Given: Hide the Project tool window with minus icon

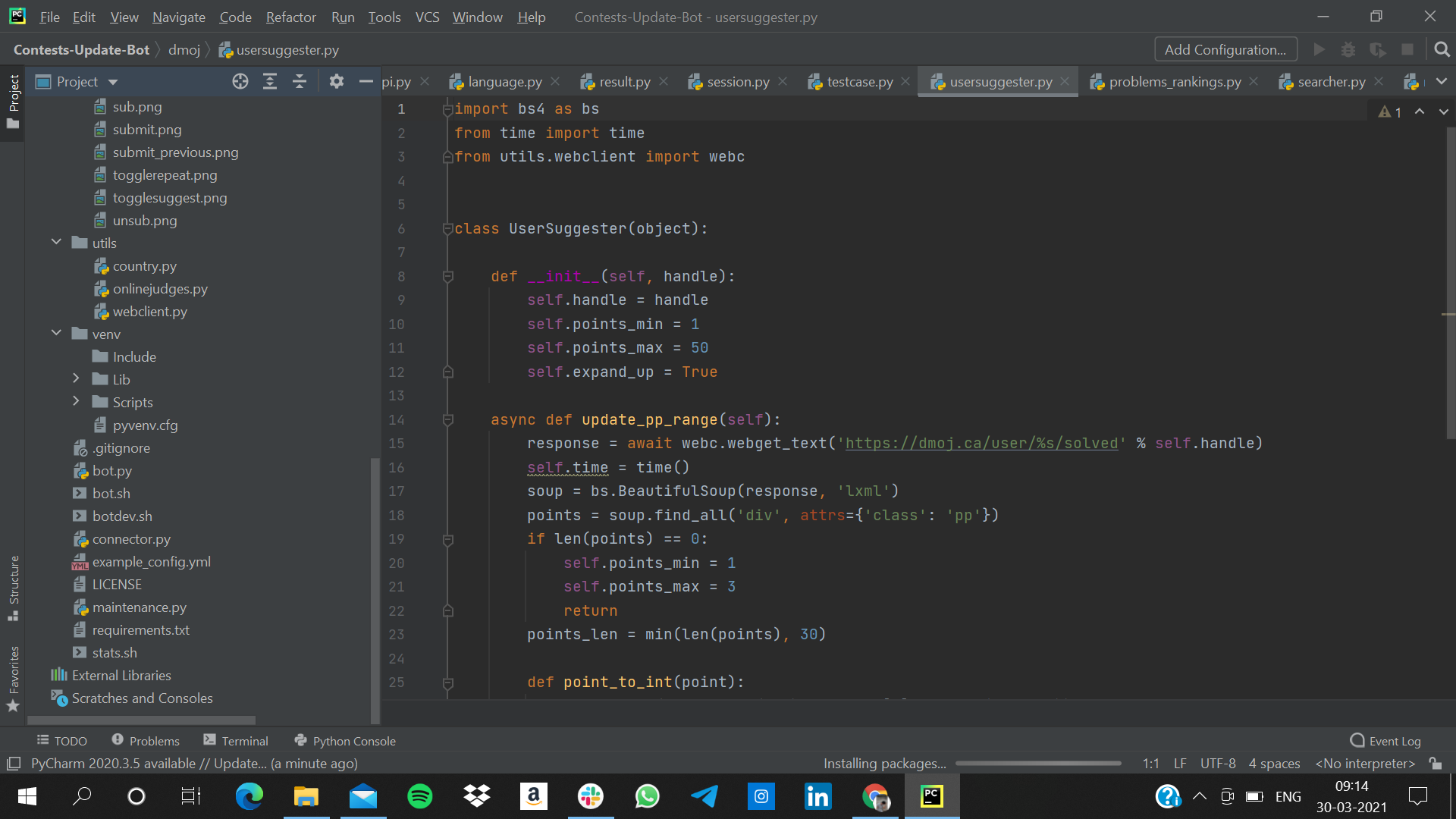Looking at the screenshot, I should coord(366,82).
